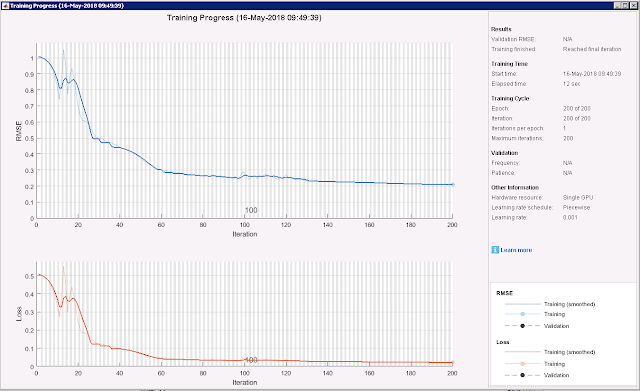Click the plot title 'Training Progress (16-May-2018 09:49:39)'

[244, 18]
